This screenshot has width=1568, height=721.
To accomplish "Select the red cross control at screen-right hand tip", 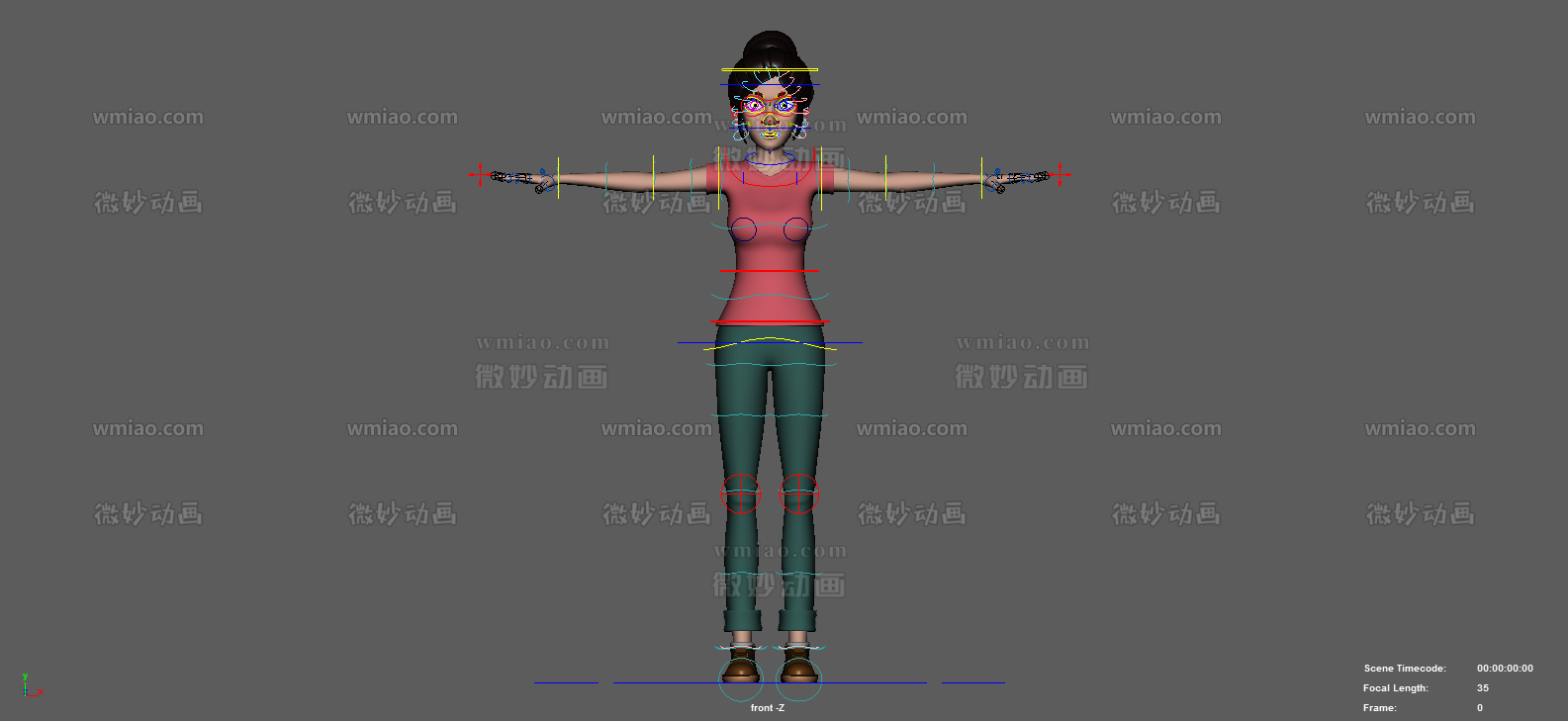I will (1060, 175).
